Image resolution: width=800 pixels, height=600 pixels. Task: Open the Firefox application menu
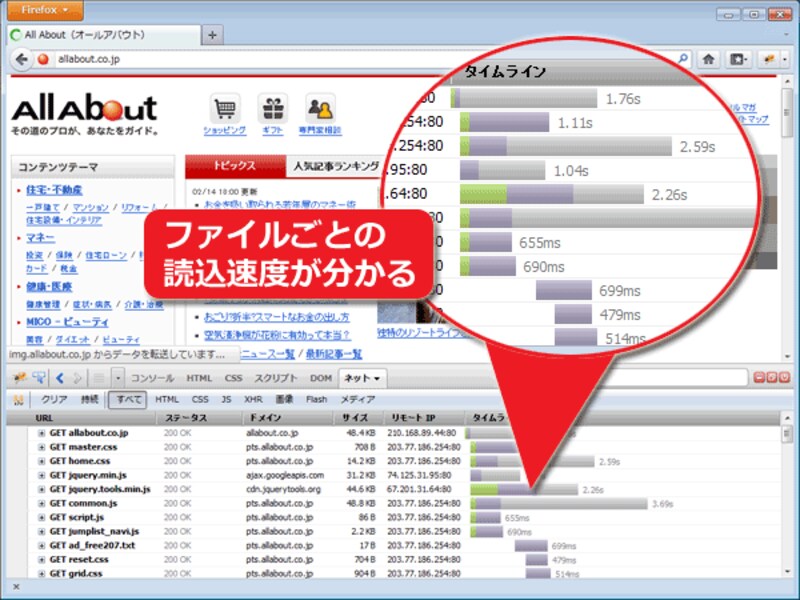tap(45, 10)
